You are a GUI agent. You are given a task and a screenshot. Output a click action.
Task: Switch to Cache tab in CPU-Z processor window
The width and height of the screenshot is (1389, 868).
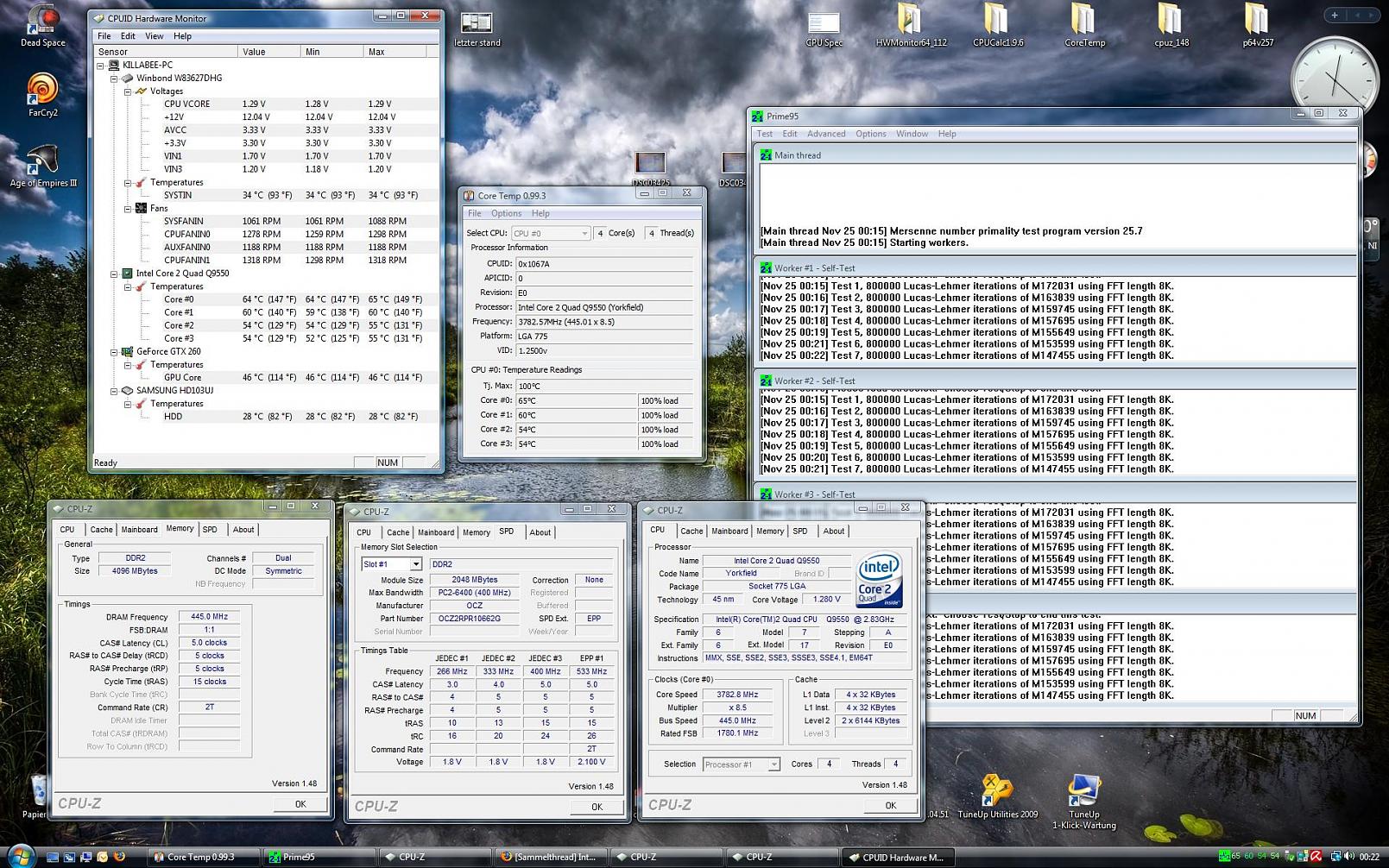691,531
